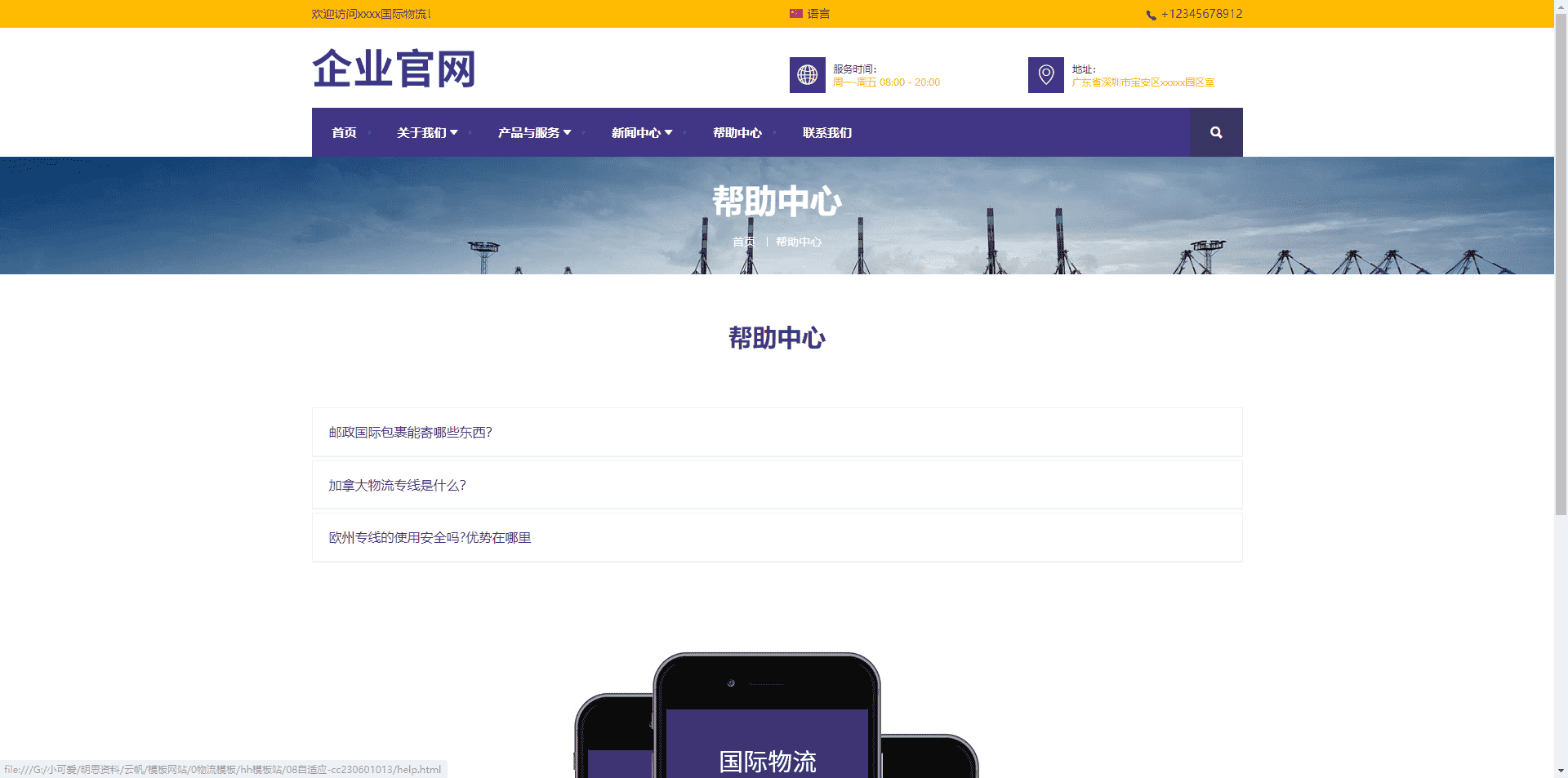Select 联系我们 in the navigation bar
Screen dimensions: 1568x778
click(x=827, y=132)
